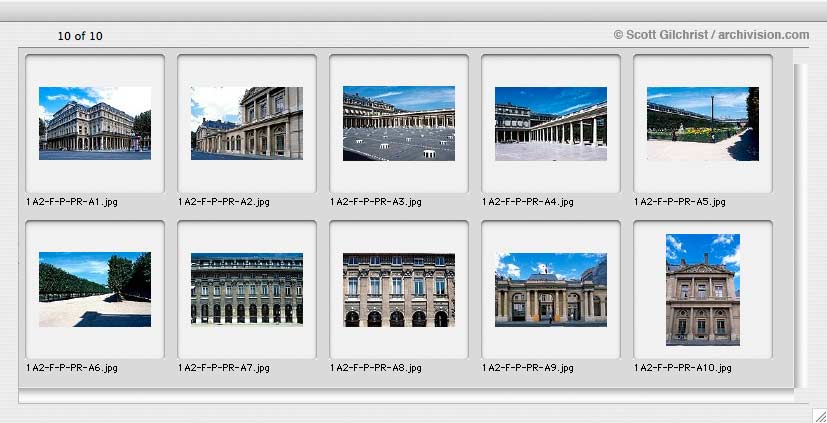Viewport: 827px width, 423px height.
Task: Select the 1A2-F-P-PR-A4 colonnade thumbnail
Action: point(551,123)
